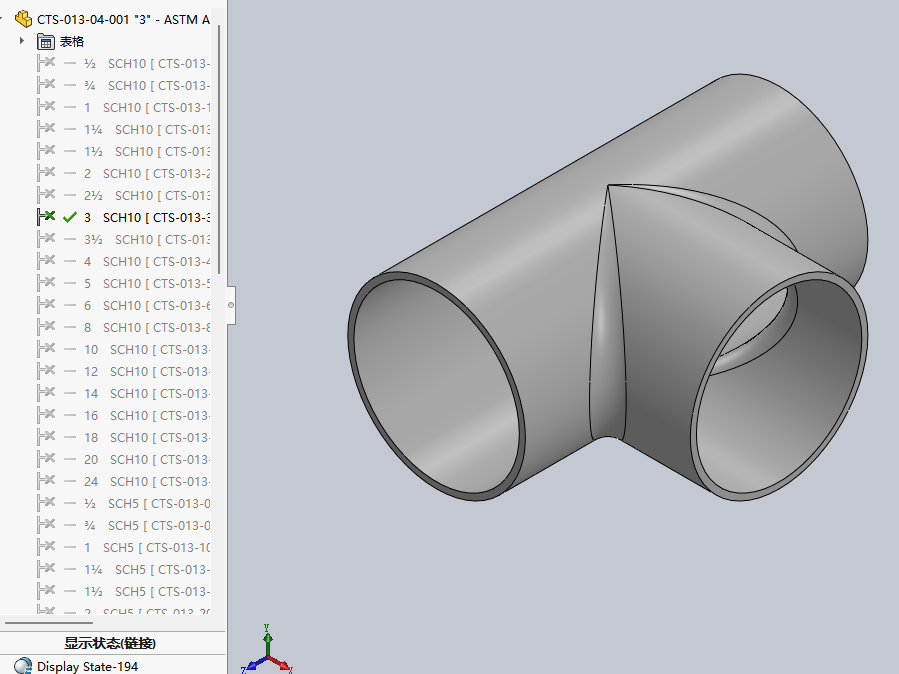Click the configuration icon beside 12 SCH10

(x=46, y=371)
